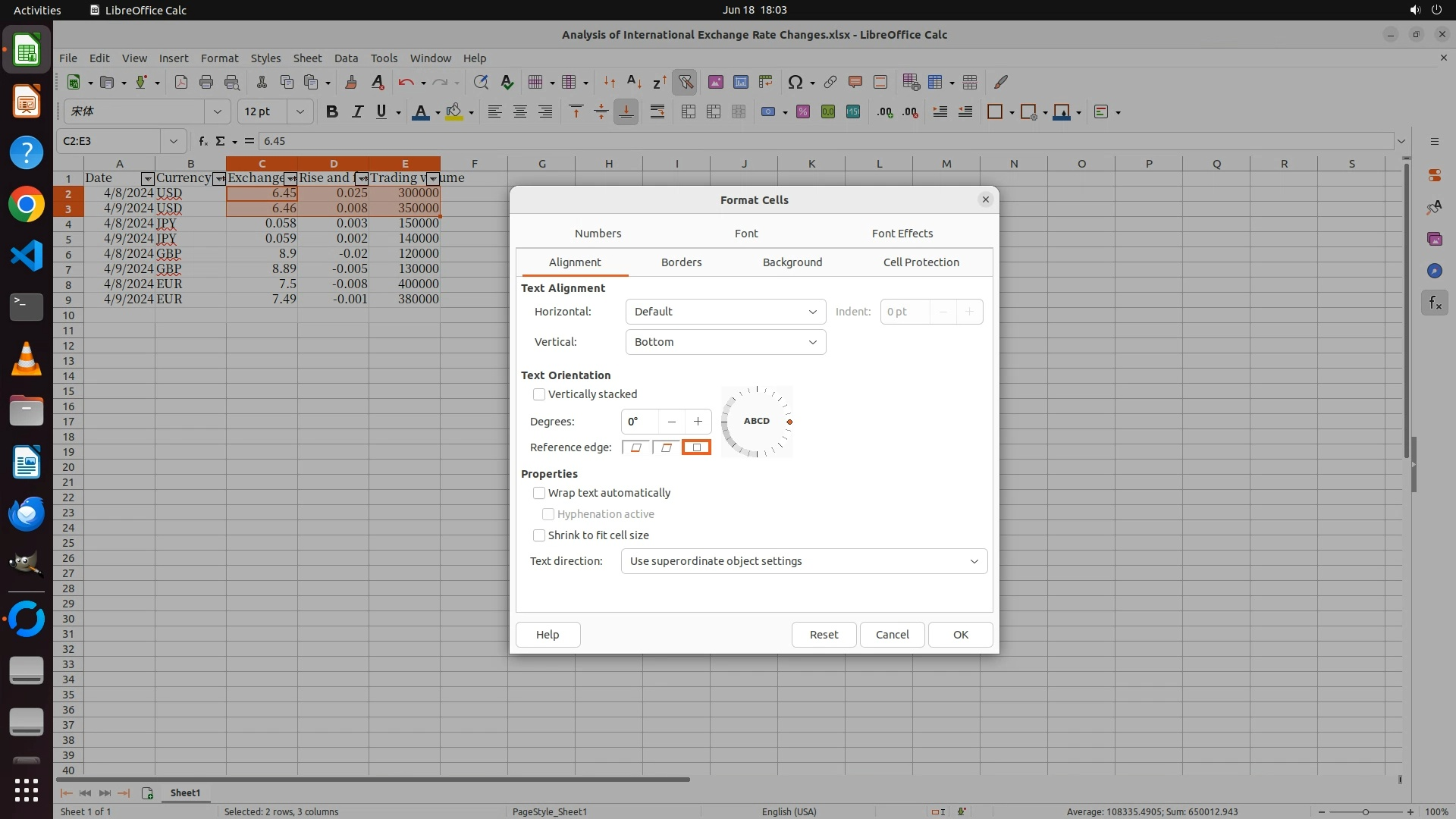Screen dimensions: 1456x819
Task: Click the Bold formatting icon
Action: tap(331, 112)
